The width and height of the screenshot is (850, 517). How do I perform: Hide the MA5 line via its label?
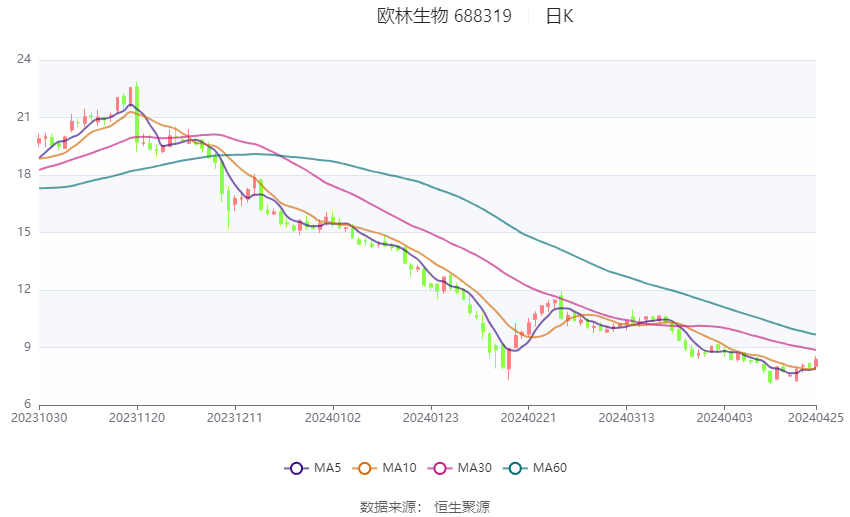point(327,468)
